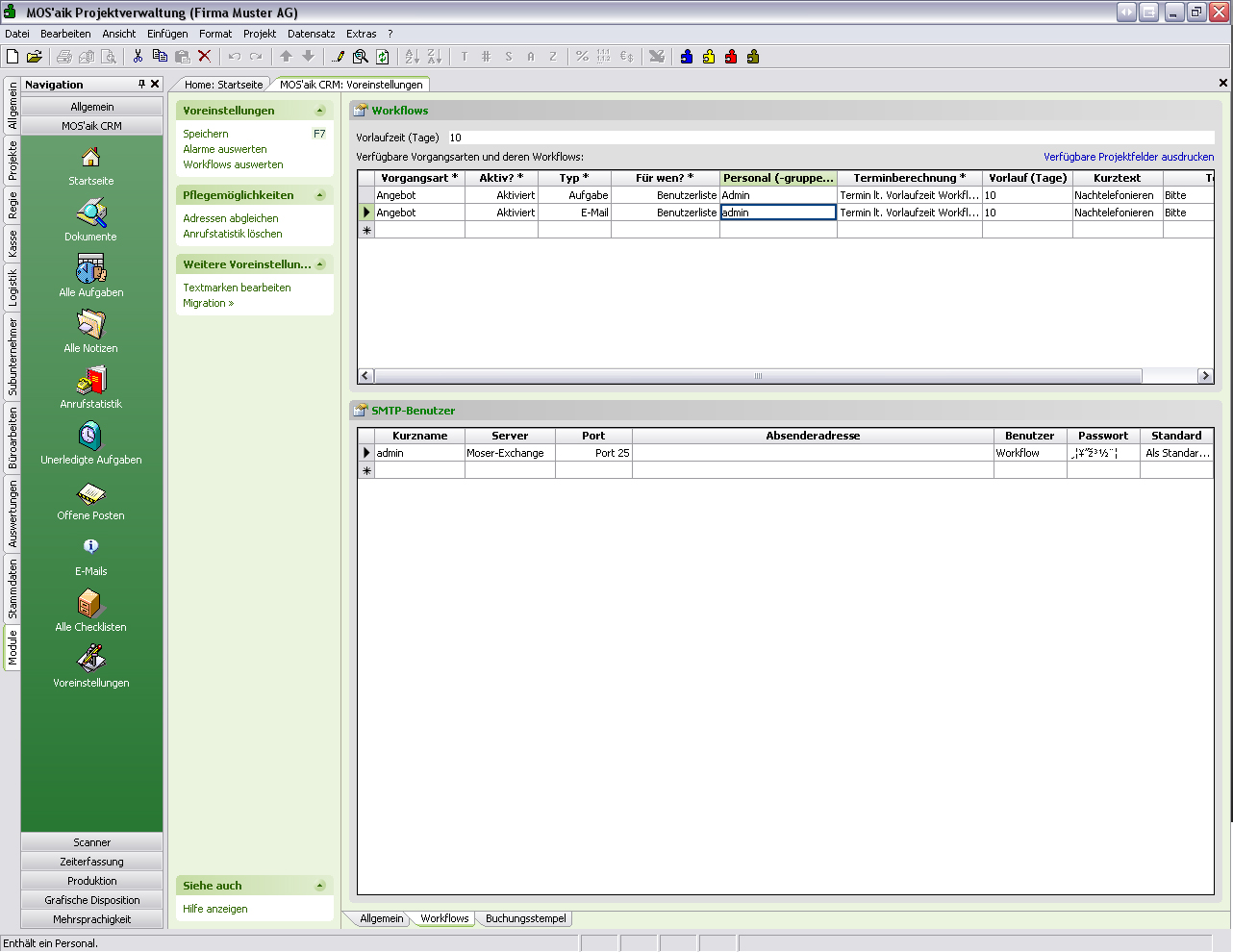Click the red X delete toolbar icon
Image resolution: width=1233 pixels, height=952 pixels.
(x=204, y=57)
